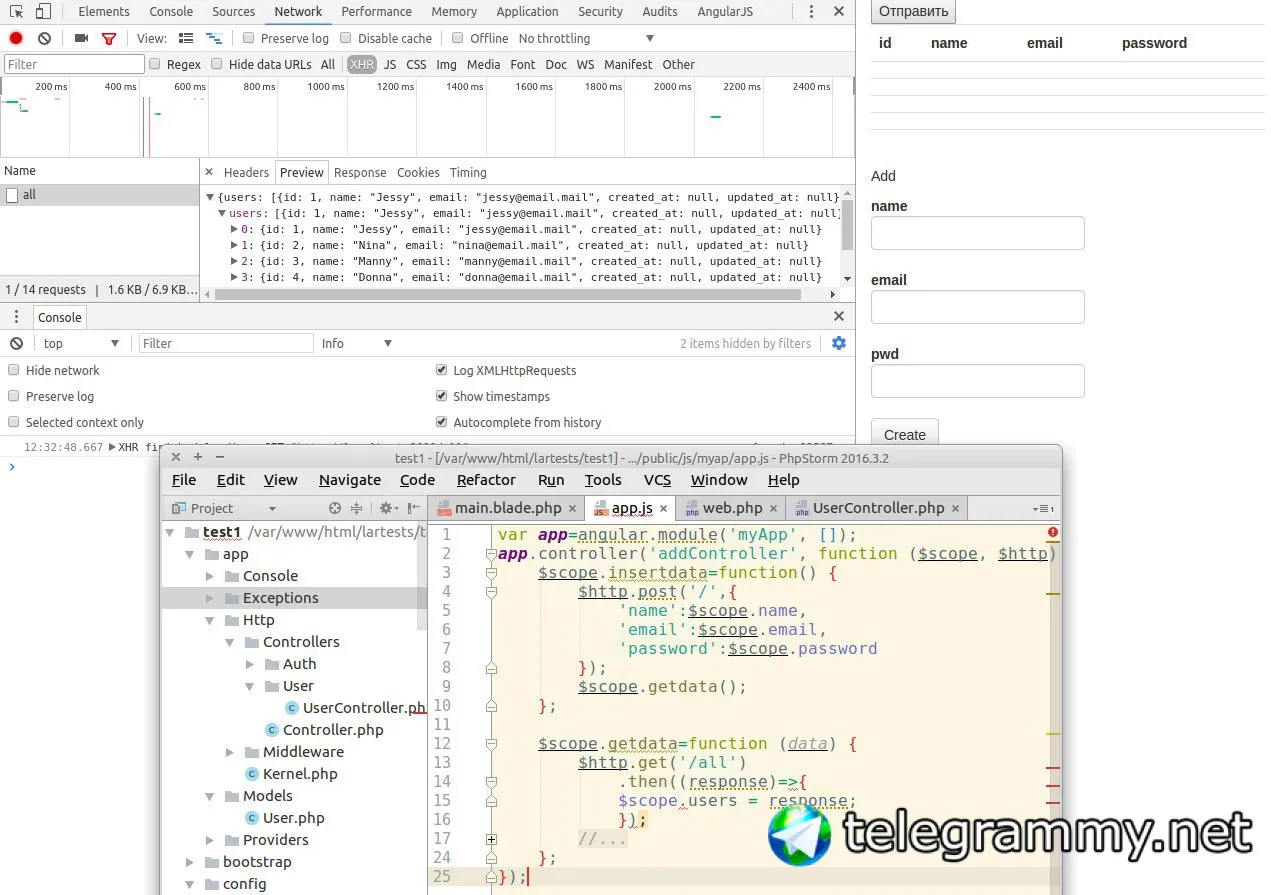Click the Network filter text field
Viewport: 1271px width, 895px height.
pos(74,64)
